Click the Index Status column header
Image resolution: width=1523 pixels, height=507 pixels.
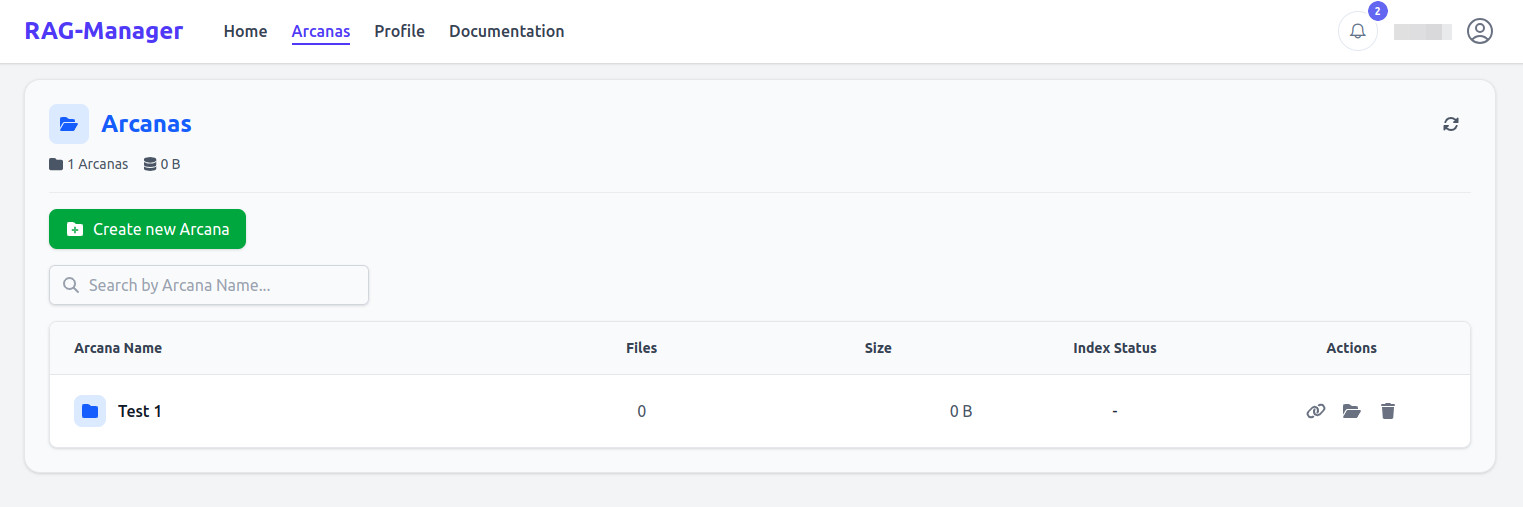coord(1114,348)
